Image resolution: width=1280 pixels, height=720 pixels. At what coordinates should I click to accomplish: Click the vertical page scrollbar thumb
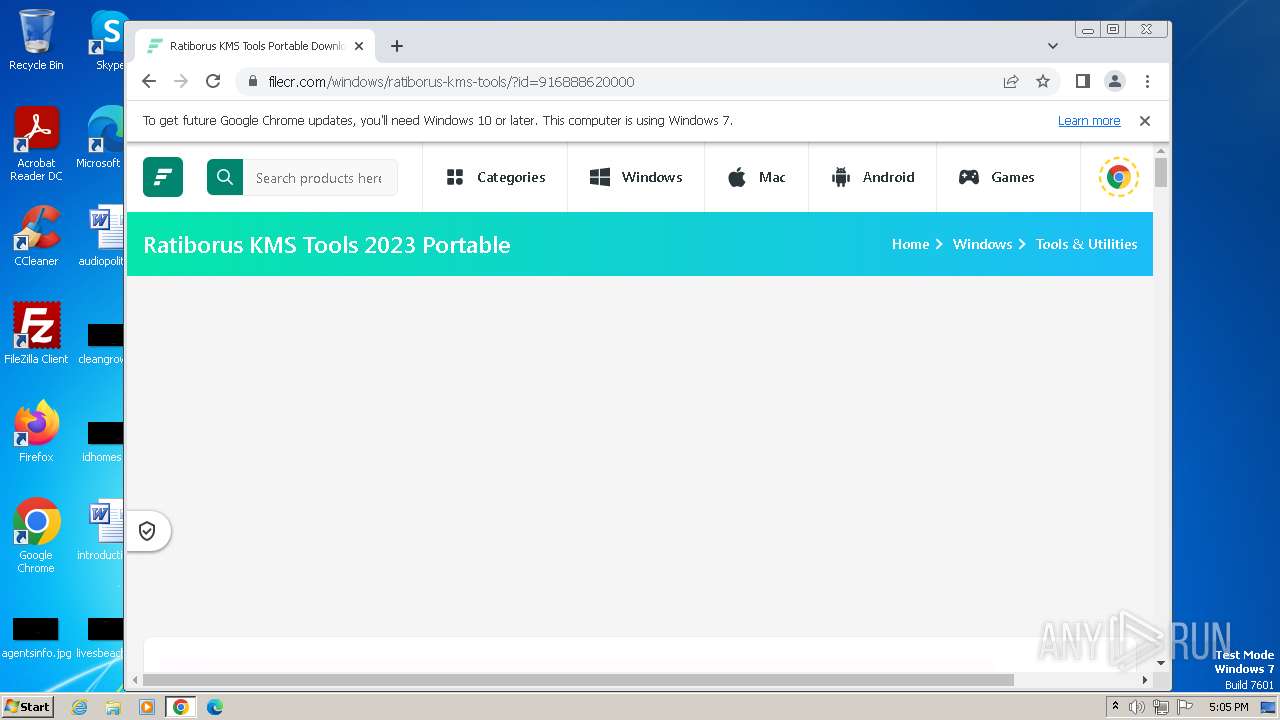(x=1161, y=171)
